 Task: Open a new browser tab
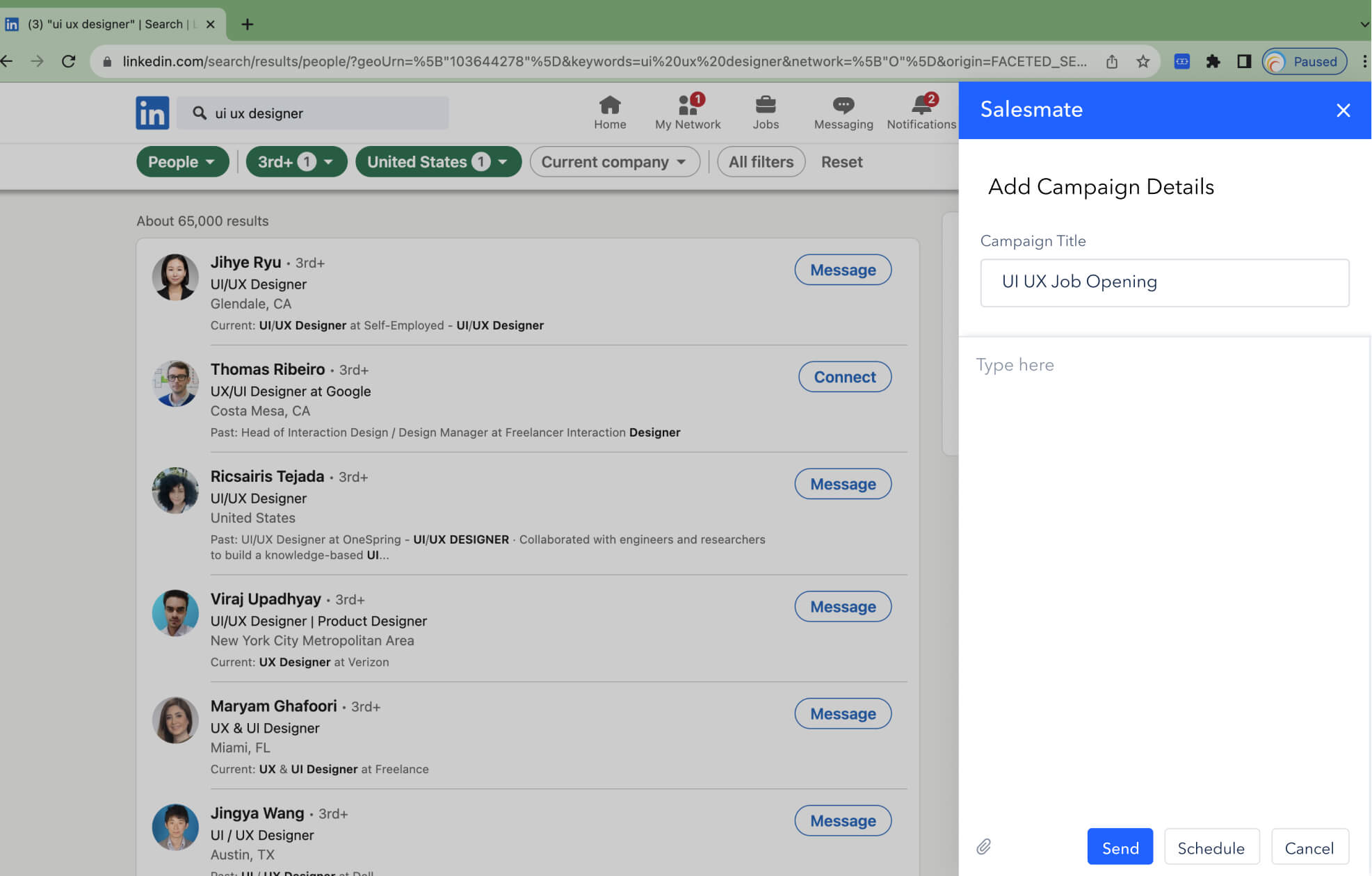[x=247, y=24]
